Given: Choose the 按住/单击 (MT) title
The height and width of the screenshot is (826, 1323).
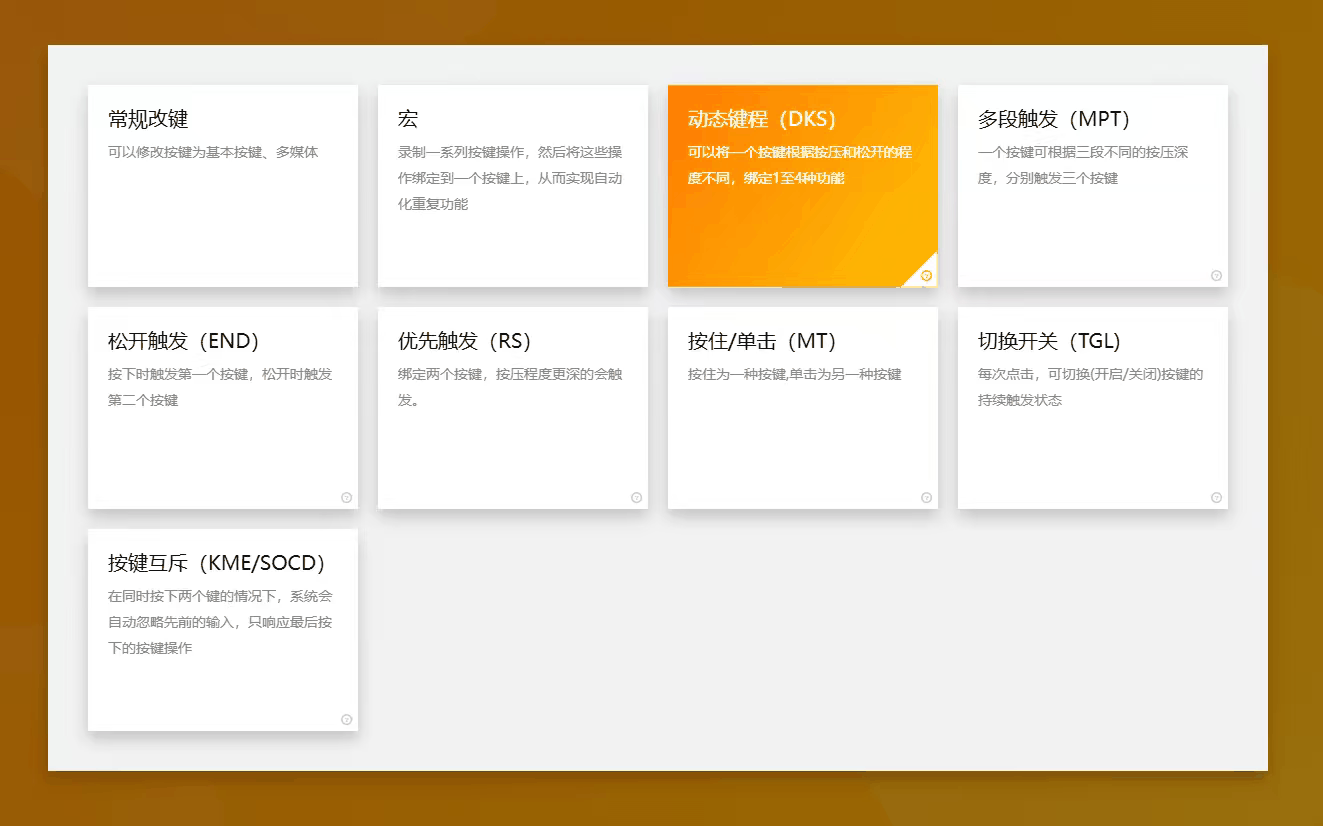Looking at the screenshot, I should coord(761,341).
